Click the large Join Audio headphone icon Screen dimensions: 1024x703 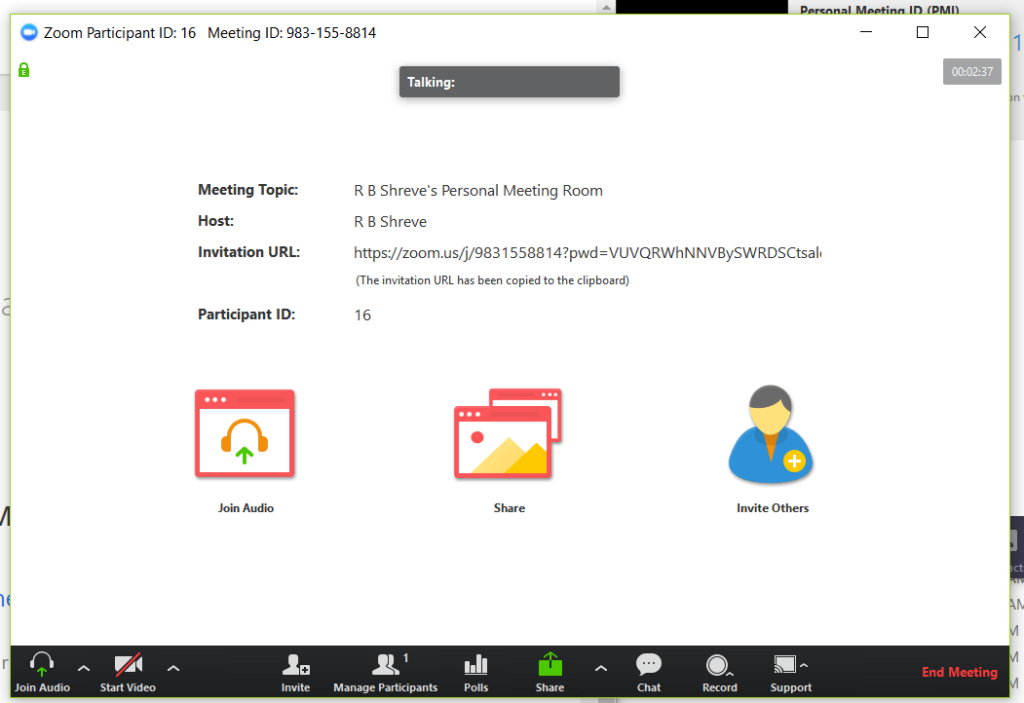[244, 433]
